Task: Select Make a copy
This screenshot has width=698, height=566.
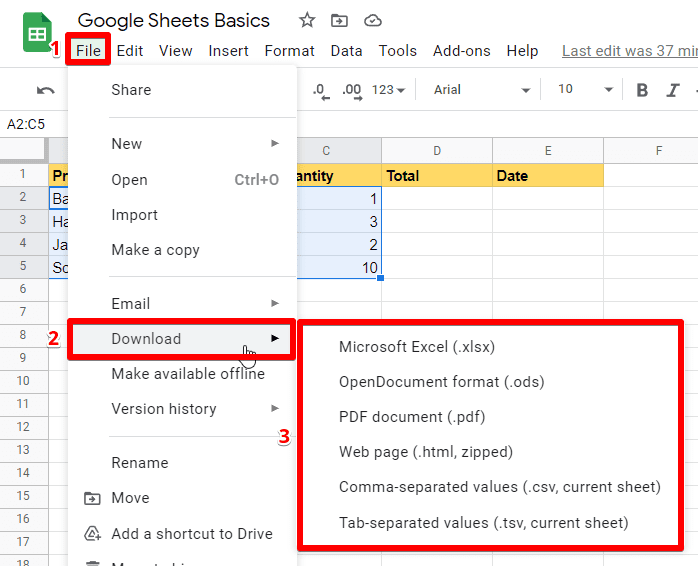Action: 182,250
